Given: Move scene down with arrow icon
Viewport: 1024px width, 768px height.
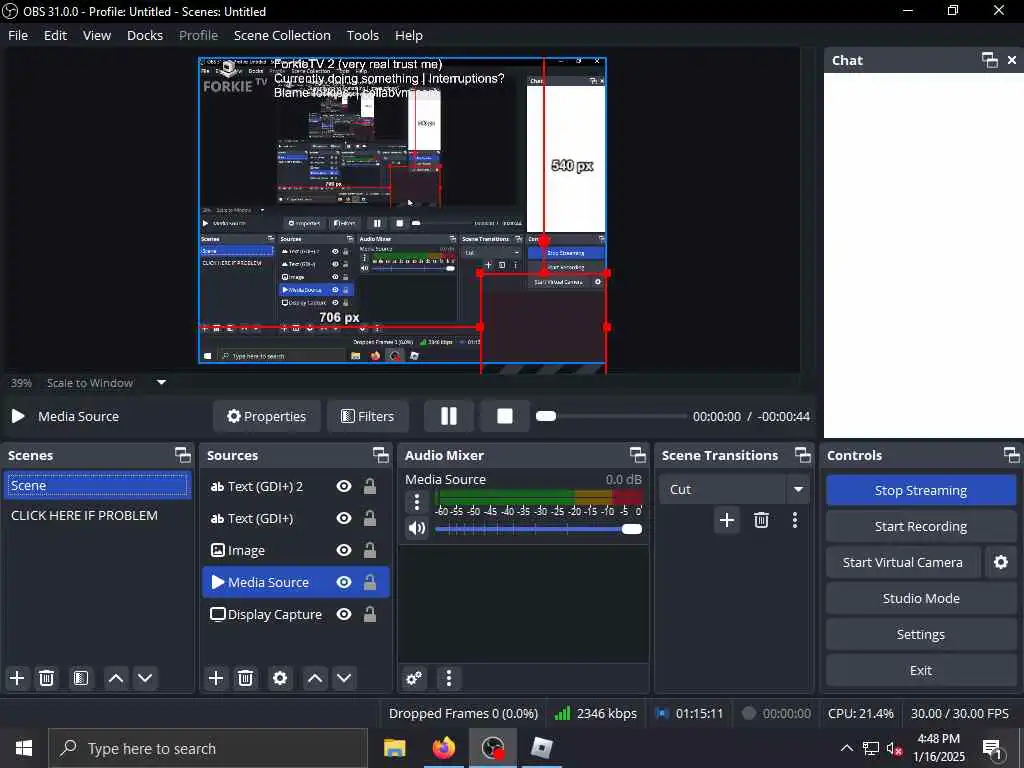Looking at the screenshot, I should (145, 678).
